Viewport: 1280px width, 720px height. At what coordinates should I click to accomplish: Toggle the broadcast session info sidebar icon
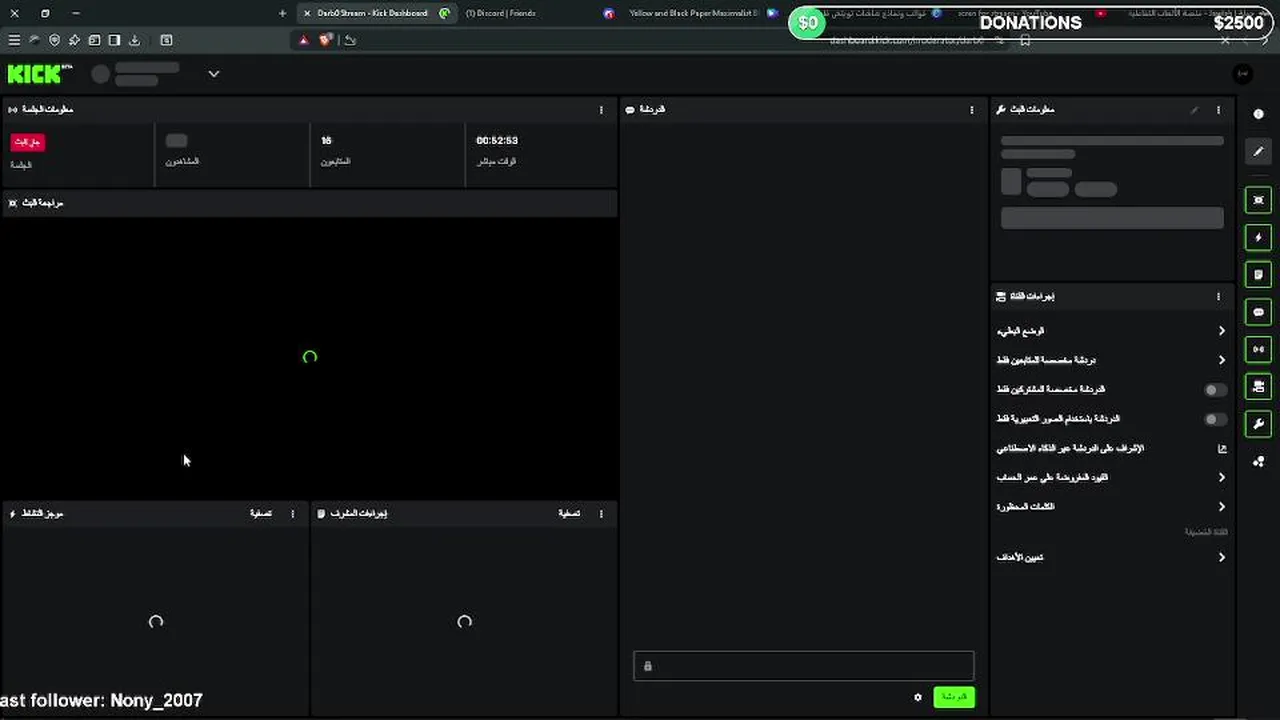1258,349
